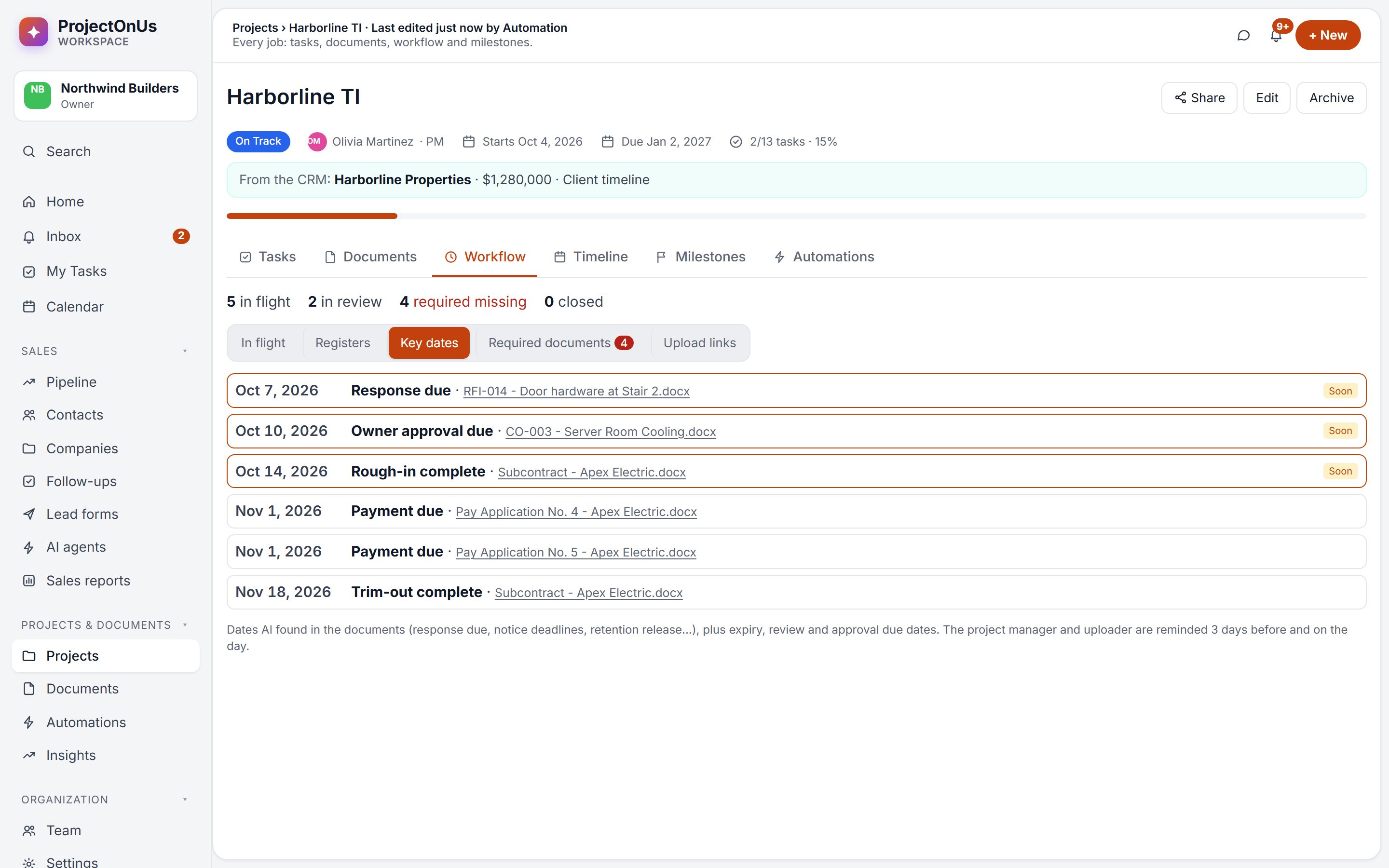
Task: Click the Edit button
Action: (x=1267, y=98)
